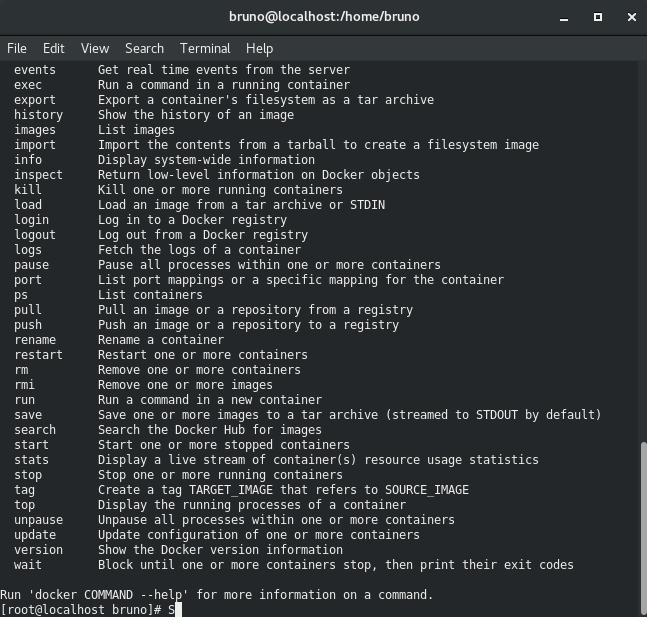Click the 'wait' command name
This screenshot has height=617, width=647.
pyautogui.click(x=28, y=565)
